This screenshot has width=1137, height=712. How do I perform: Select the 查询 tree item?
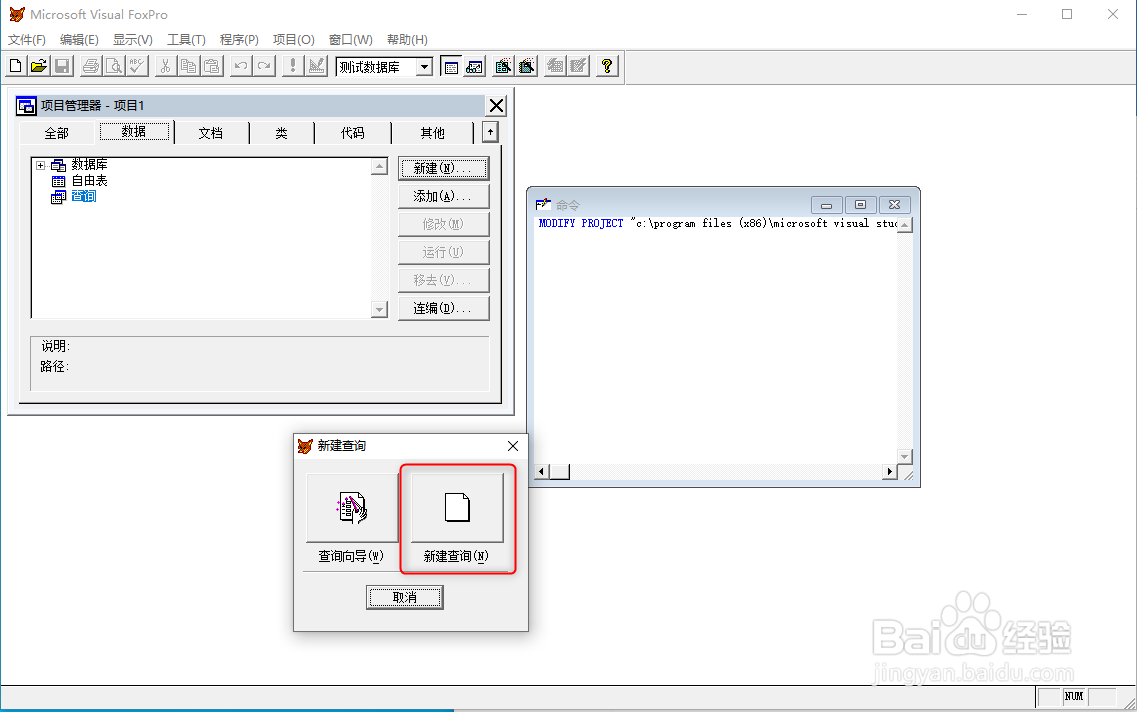(83, 196)
